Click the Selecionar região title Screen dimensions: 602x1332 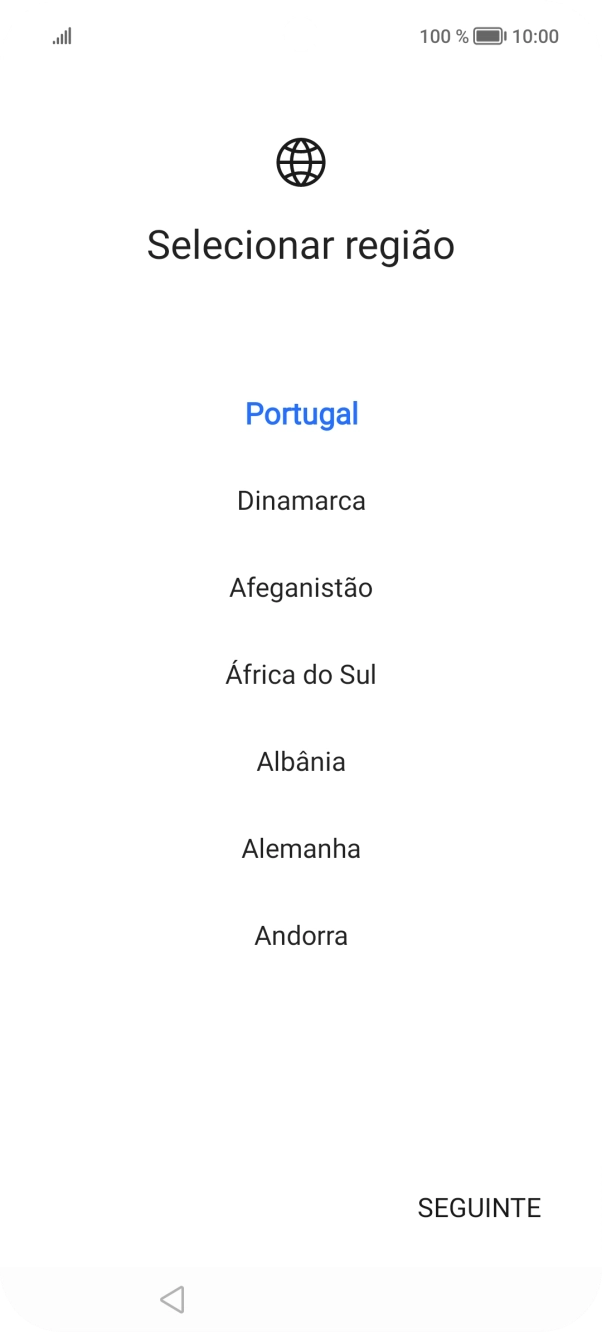[x=301, y=244]
